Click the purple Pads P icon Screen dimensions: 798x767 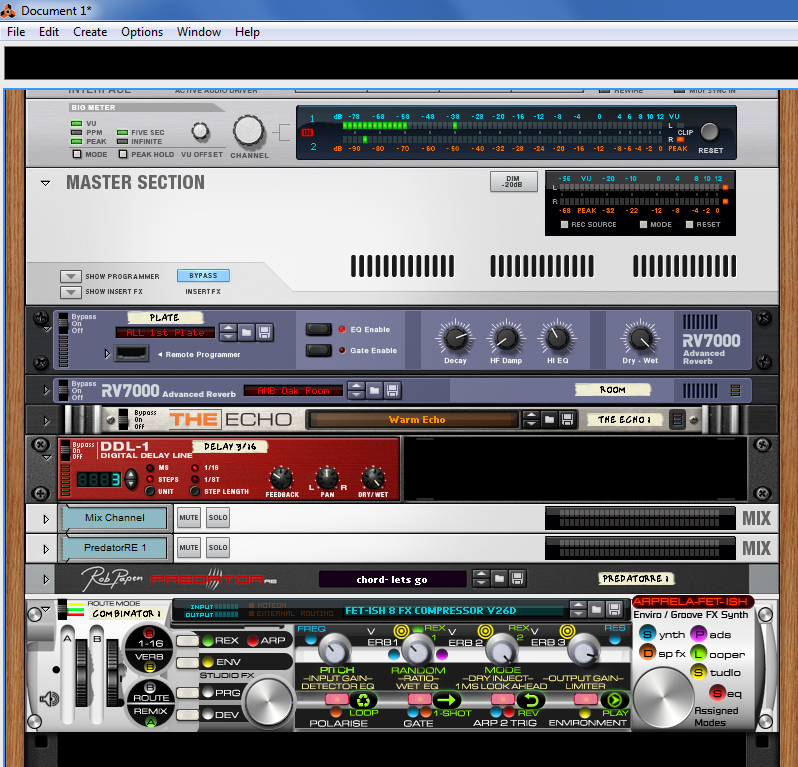(x=698, y=634)
